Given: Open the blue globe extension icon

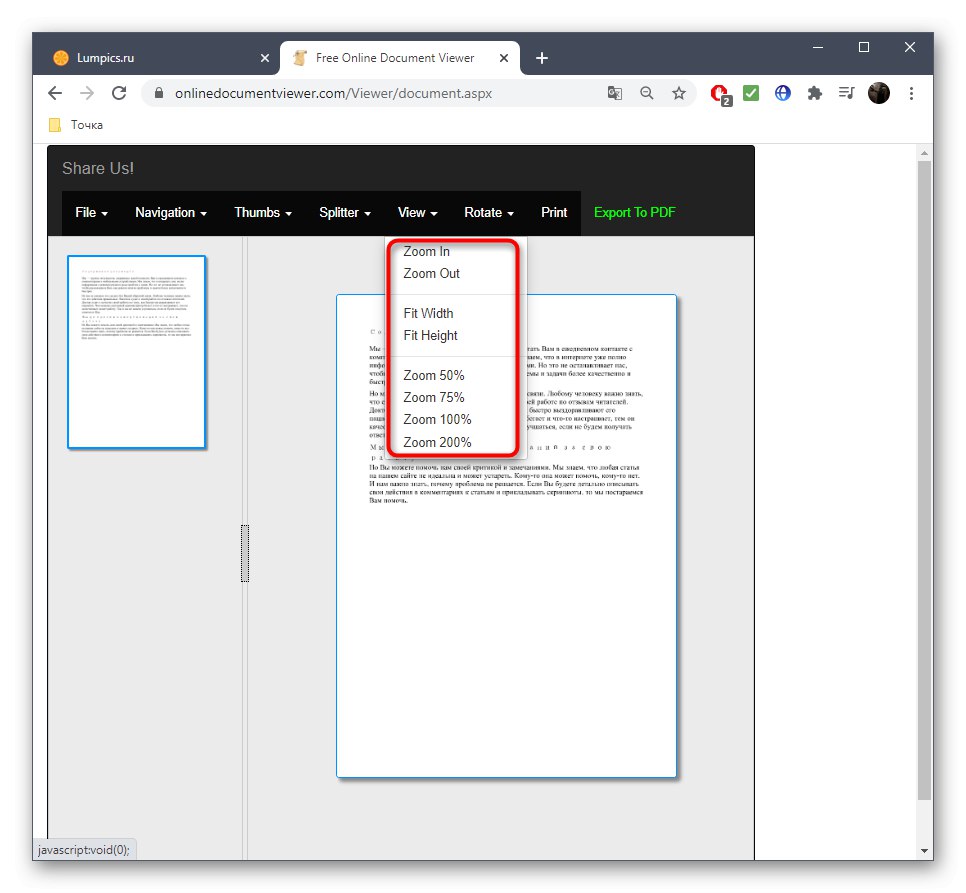Looking at the screenshot, I should point(782,93).
